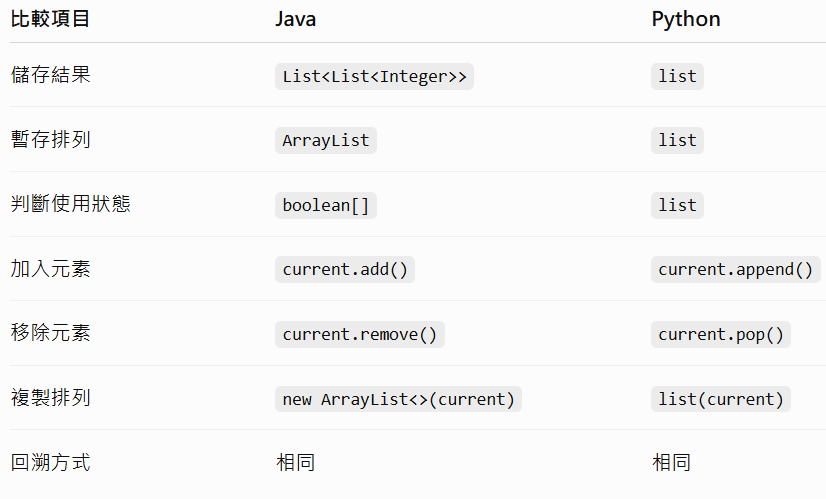Click the current.append() code snippet
The width and height of the screenshot is (826, 499).
click(x=735, y=269)
